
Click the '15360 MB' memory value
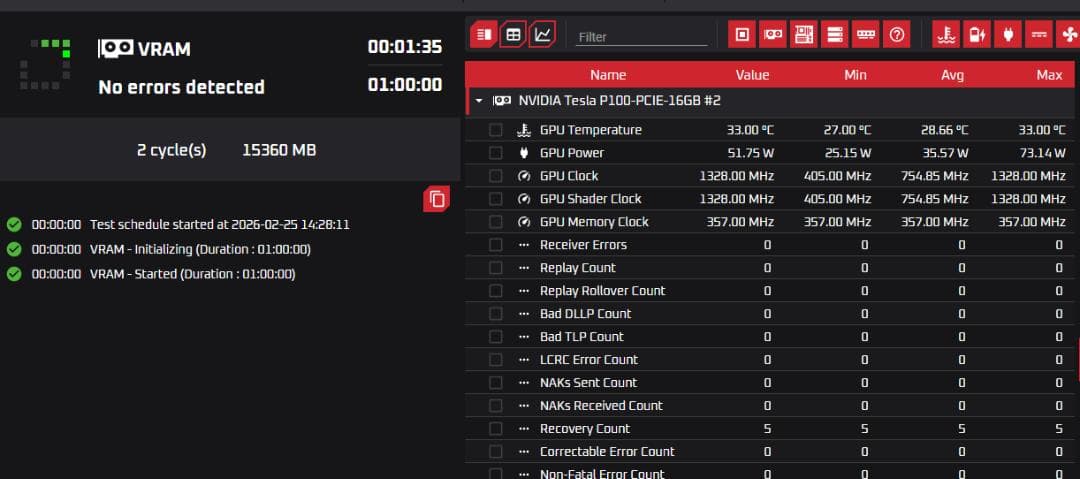(279, 150)
